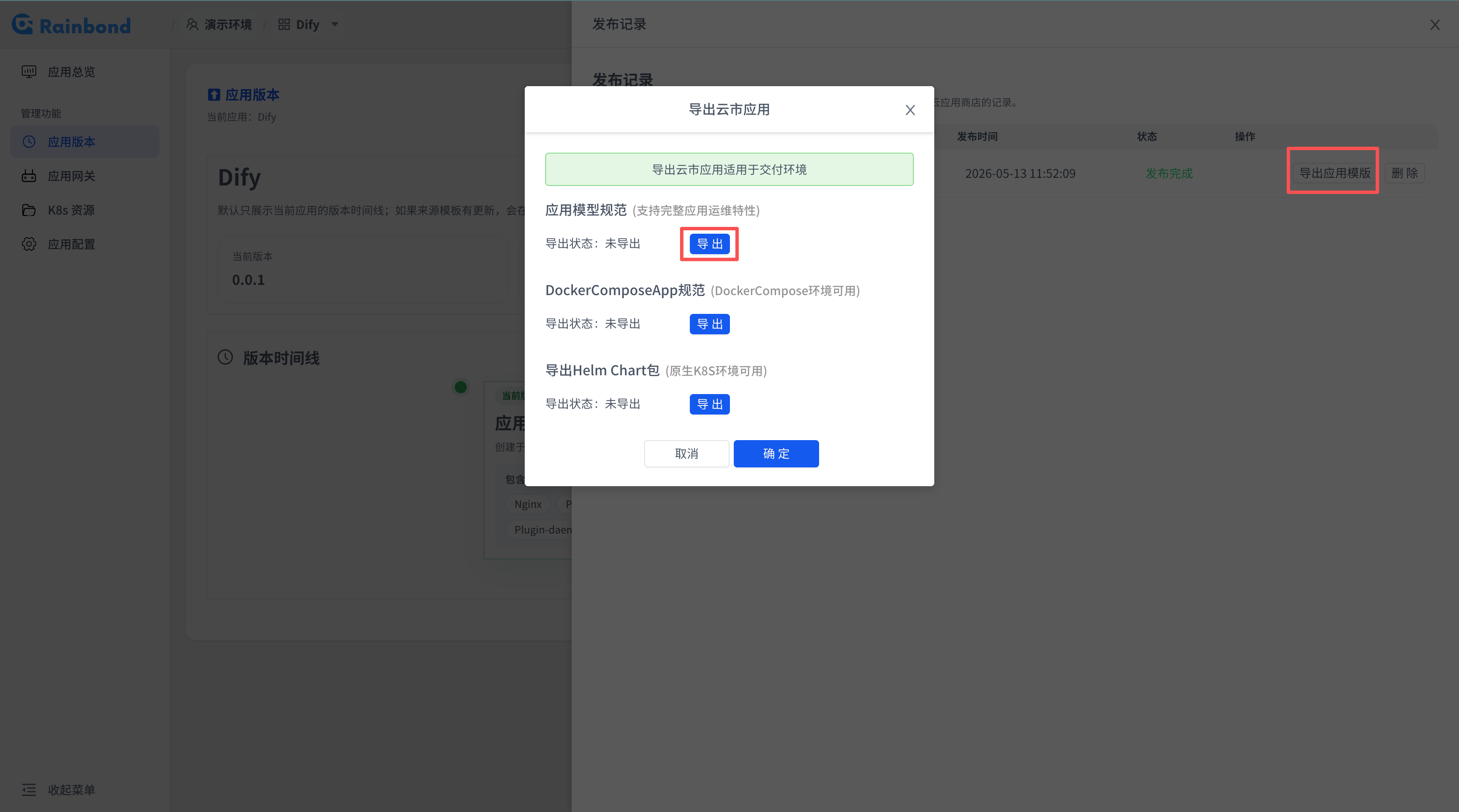Click the 收起菜单 collapse icon

[29, 789]
